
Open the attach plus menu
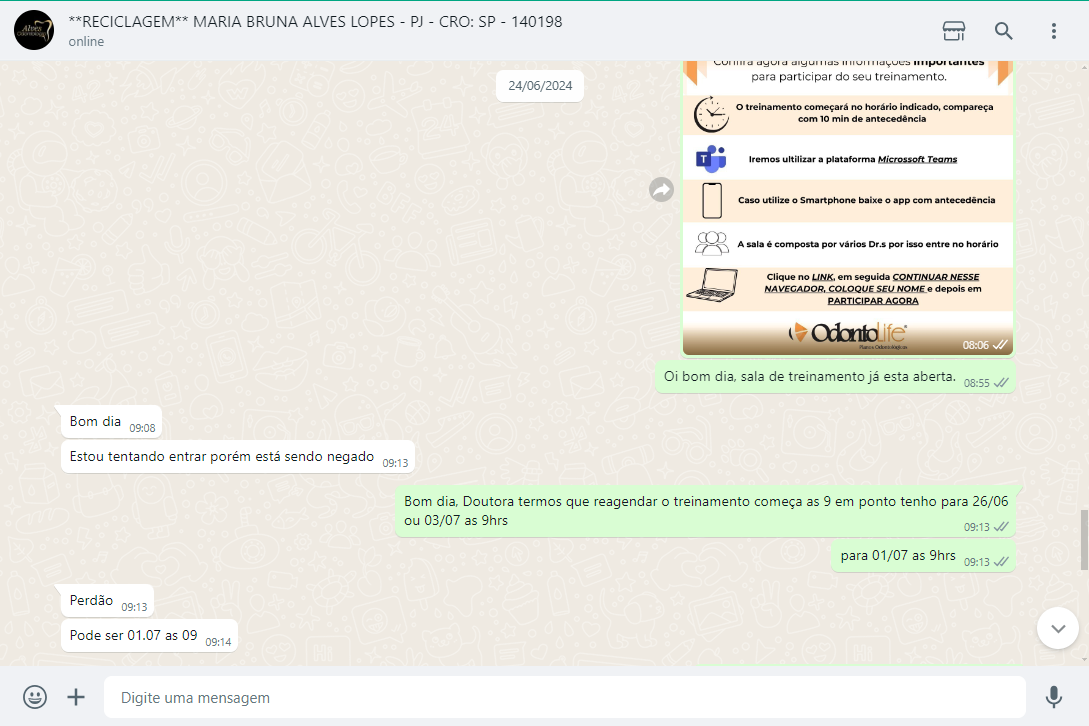[76, 697]
